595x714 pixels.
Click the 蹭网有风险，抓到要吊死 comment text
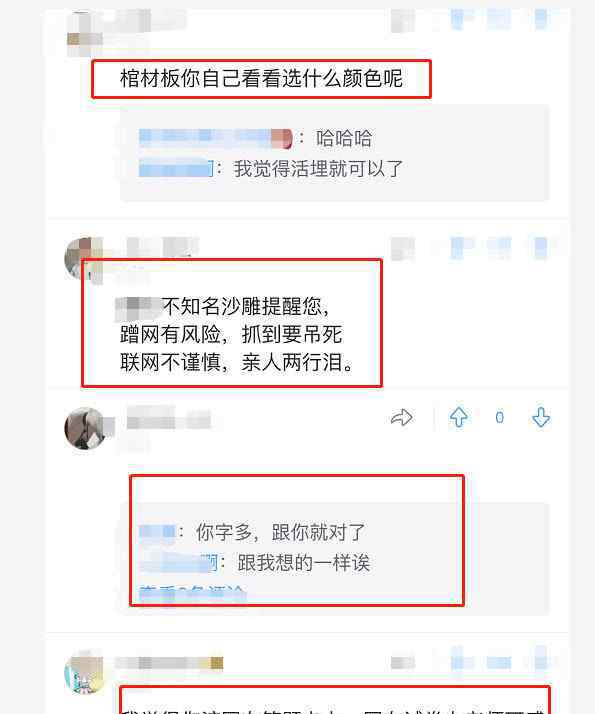coord(231,335)
